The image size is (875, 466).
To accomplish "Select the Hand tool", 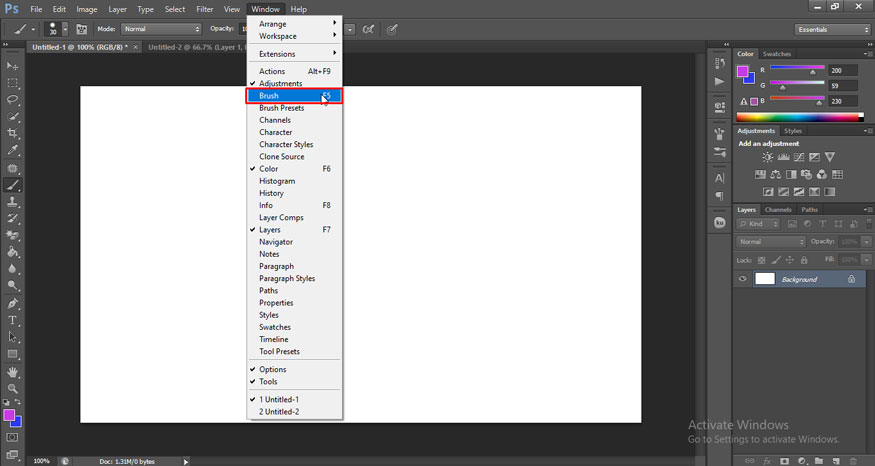I will (x=13, y=372).
